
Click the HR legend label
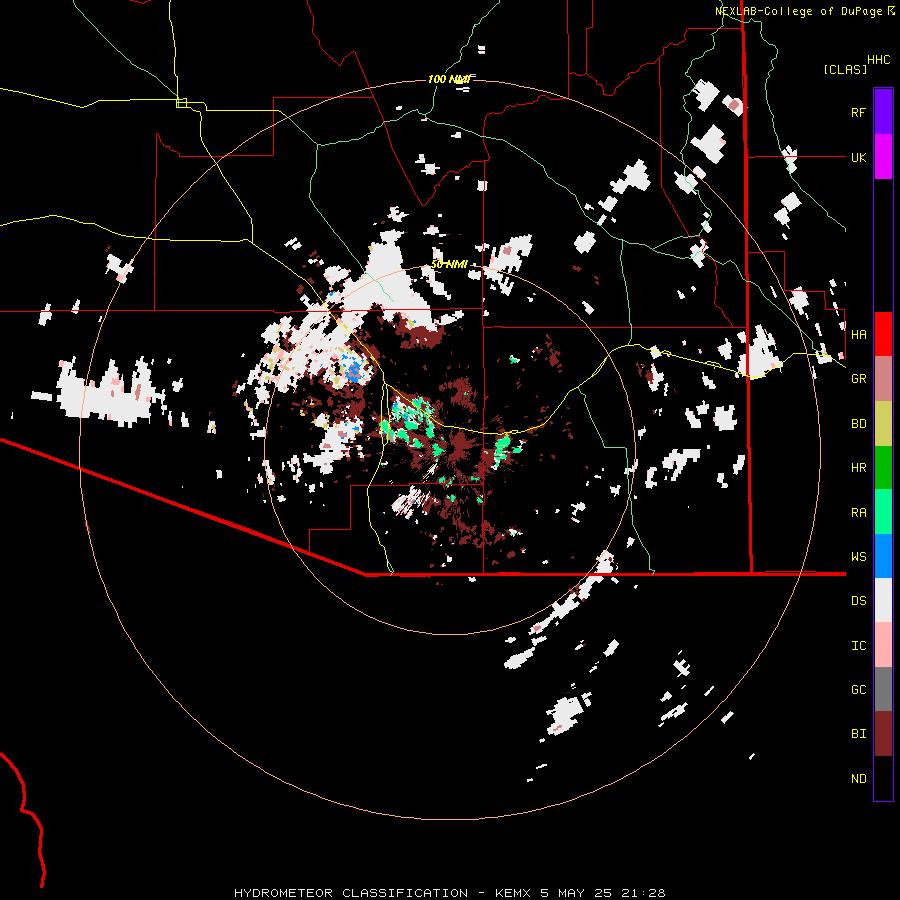[858, 468]
